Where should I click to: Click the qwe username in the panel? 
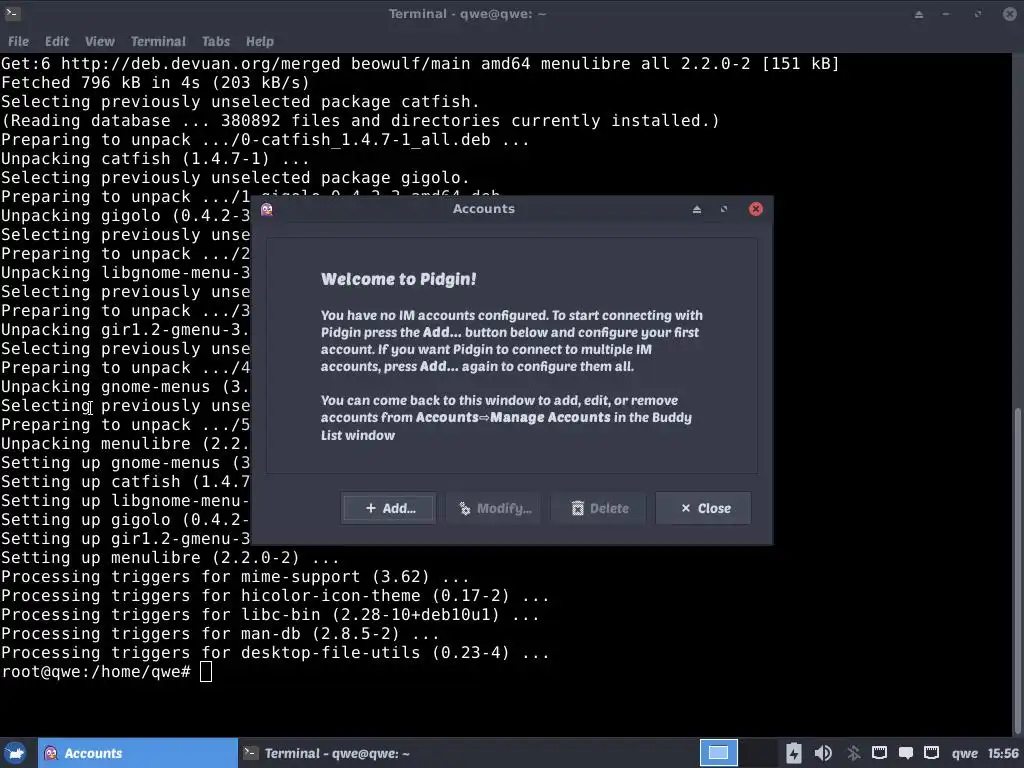(x=965, y=753)
